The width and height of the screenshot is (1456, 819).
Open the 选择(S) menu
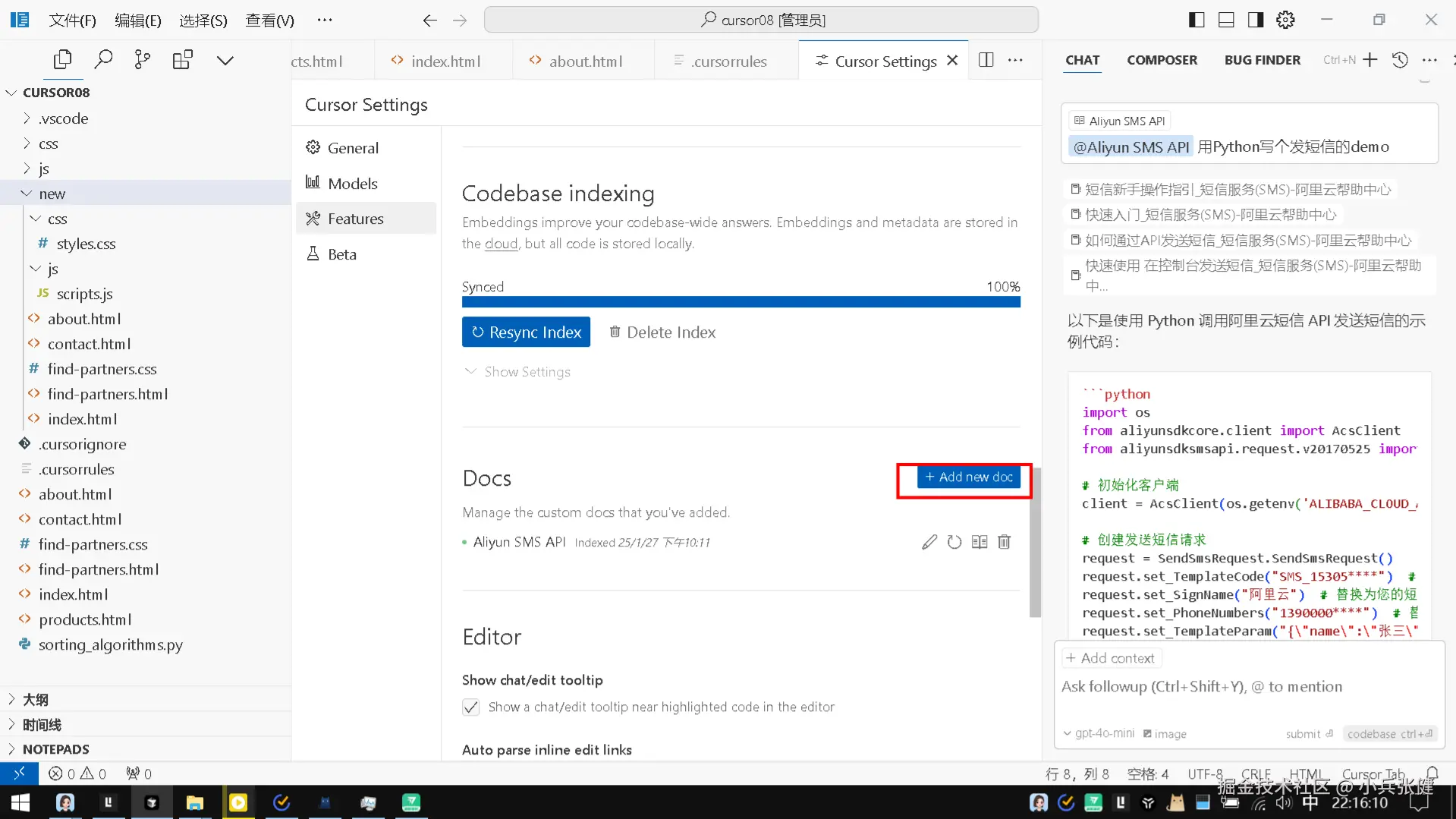pos(203,20)
